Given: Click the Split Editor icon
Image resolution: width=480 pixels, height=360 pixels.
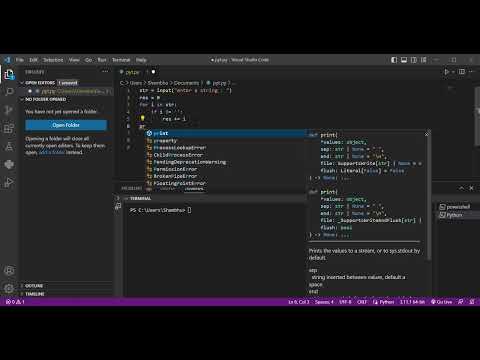Looking at the screenshot, I should (462, 72).
